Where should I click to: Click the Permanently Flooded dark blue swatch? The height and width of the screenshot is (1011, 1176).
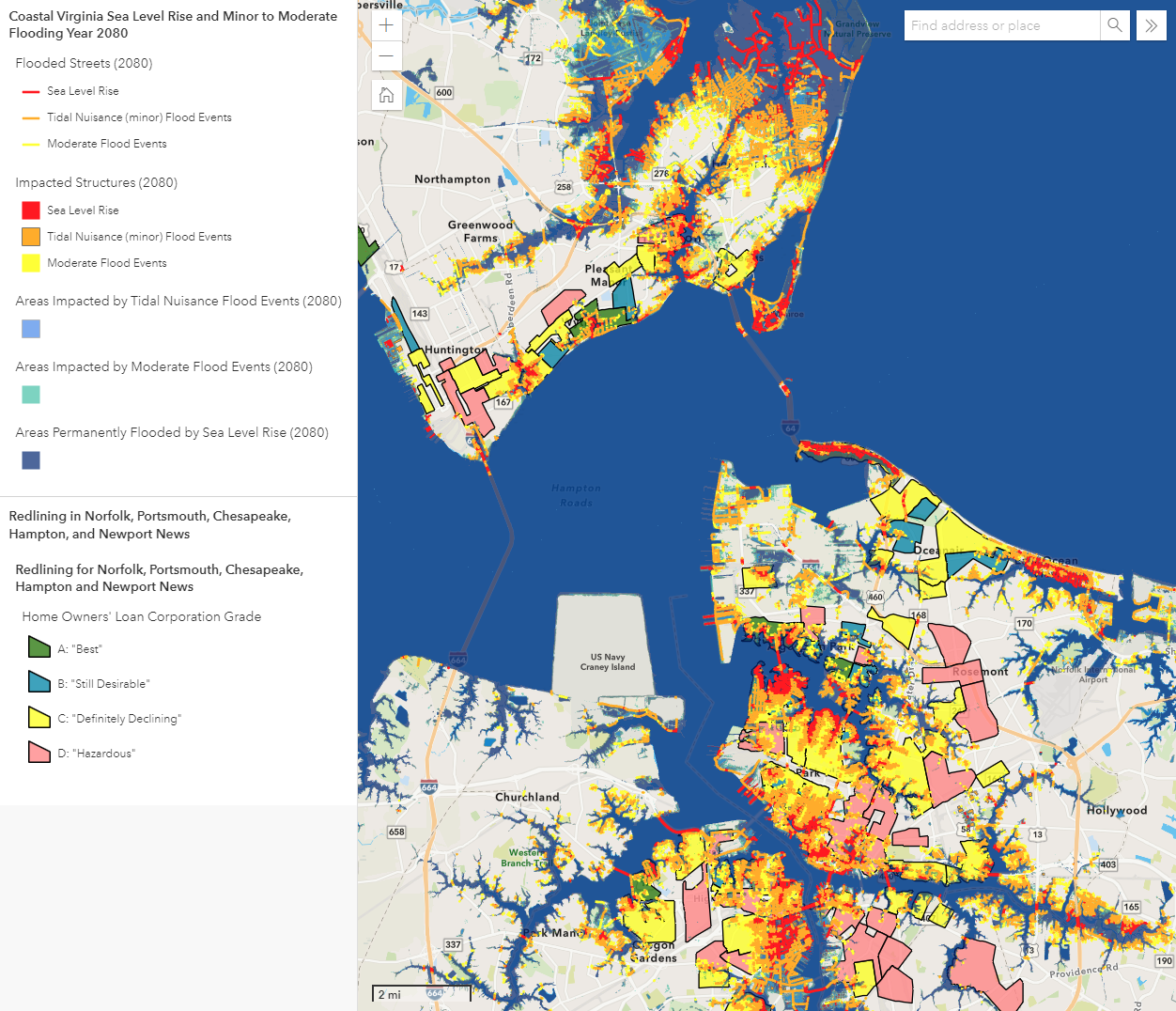coord(31,460)
